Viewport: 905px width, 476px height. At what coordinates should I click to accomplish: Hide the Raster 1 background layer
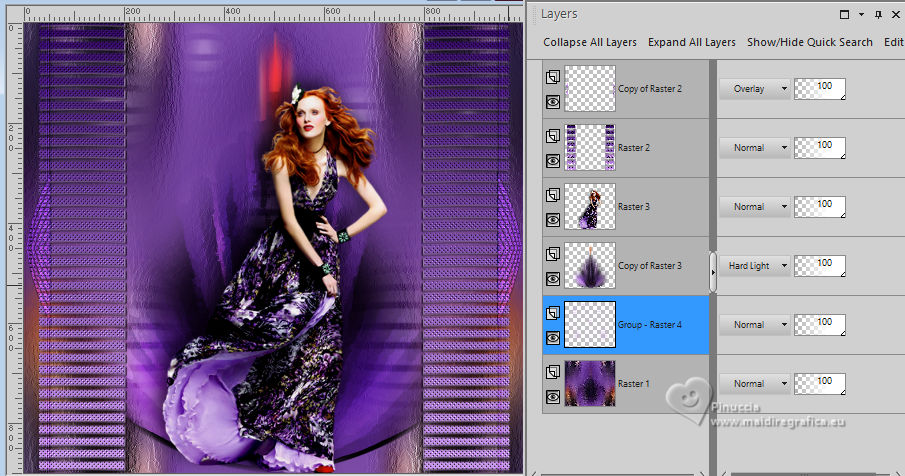(x=552, y=396)
